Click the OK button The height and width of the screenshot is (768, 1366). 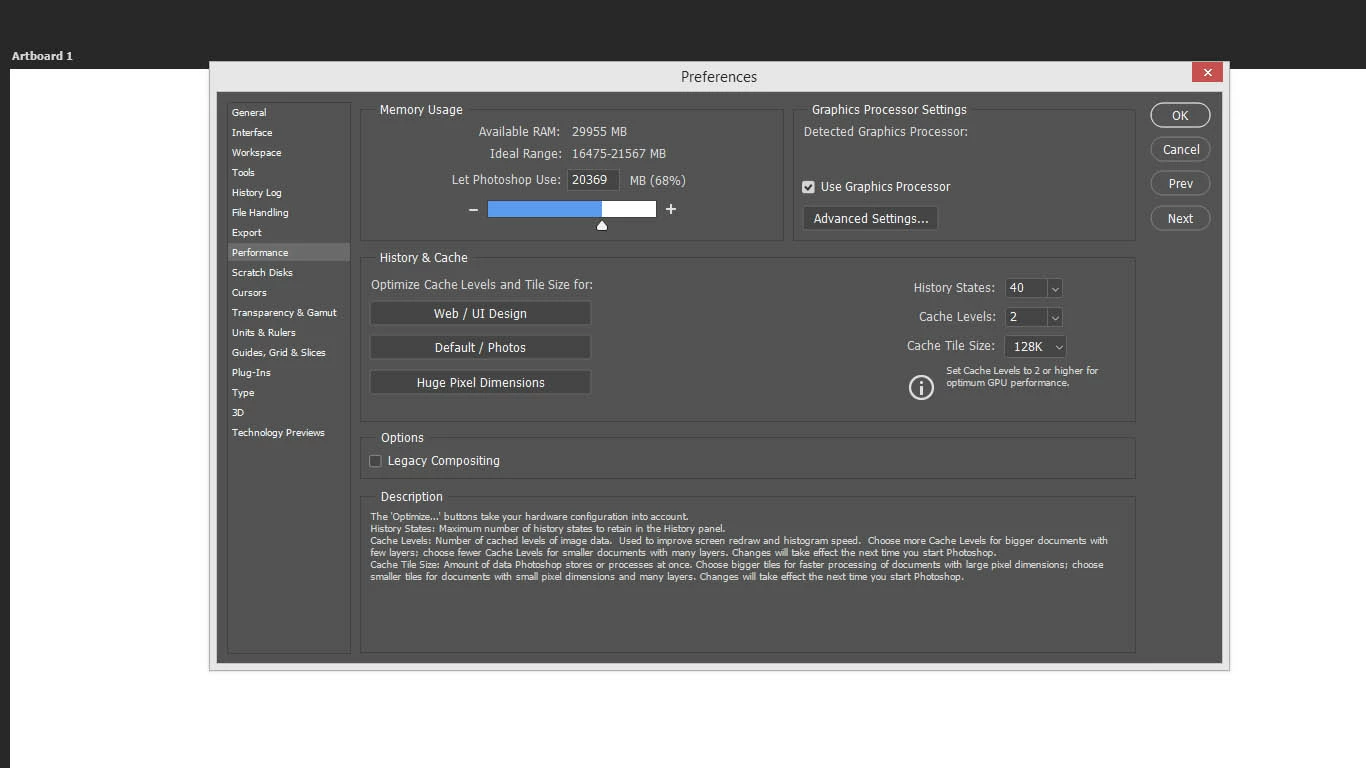[1180, 115]
